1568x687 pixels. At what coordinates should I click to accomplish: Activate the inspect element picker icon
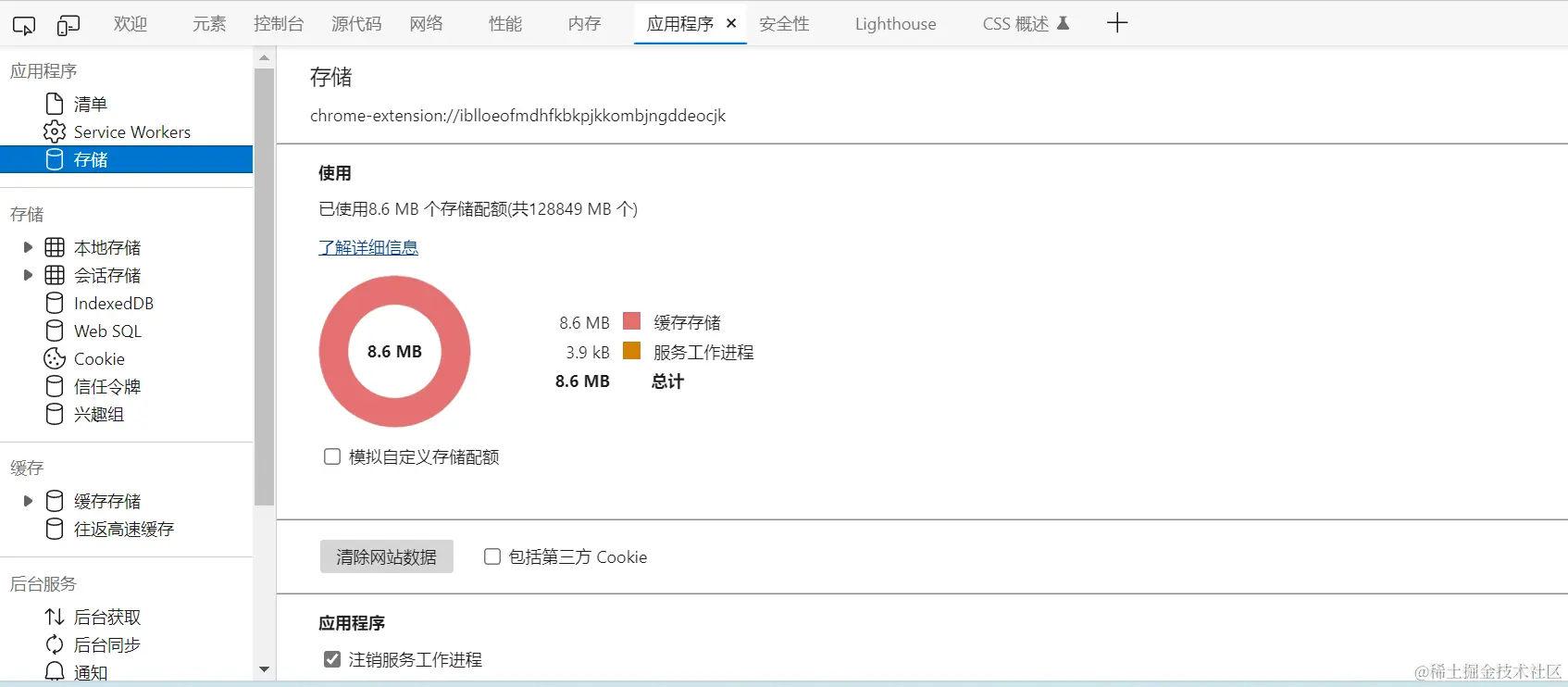point(24,25)
